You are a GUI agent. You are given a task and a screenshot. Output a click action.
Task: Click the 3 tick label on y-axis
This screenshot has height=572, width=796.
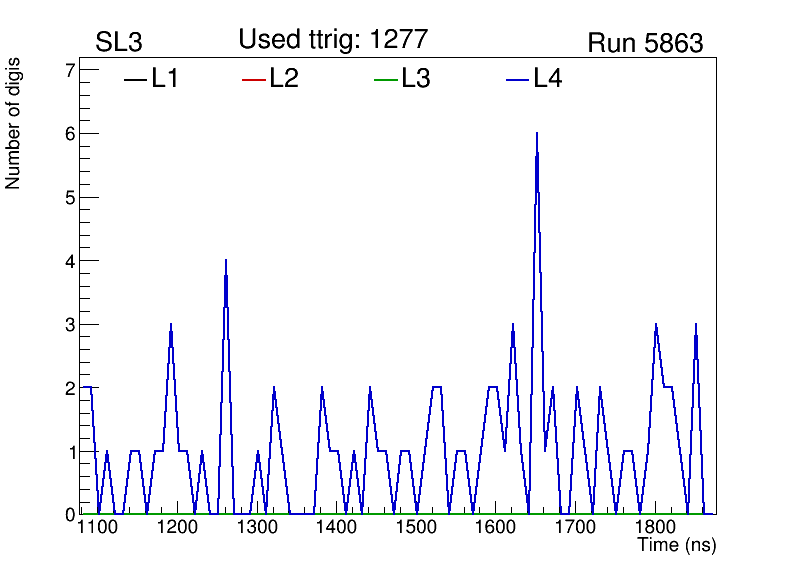(70, 324)
